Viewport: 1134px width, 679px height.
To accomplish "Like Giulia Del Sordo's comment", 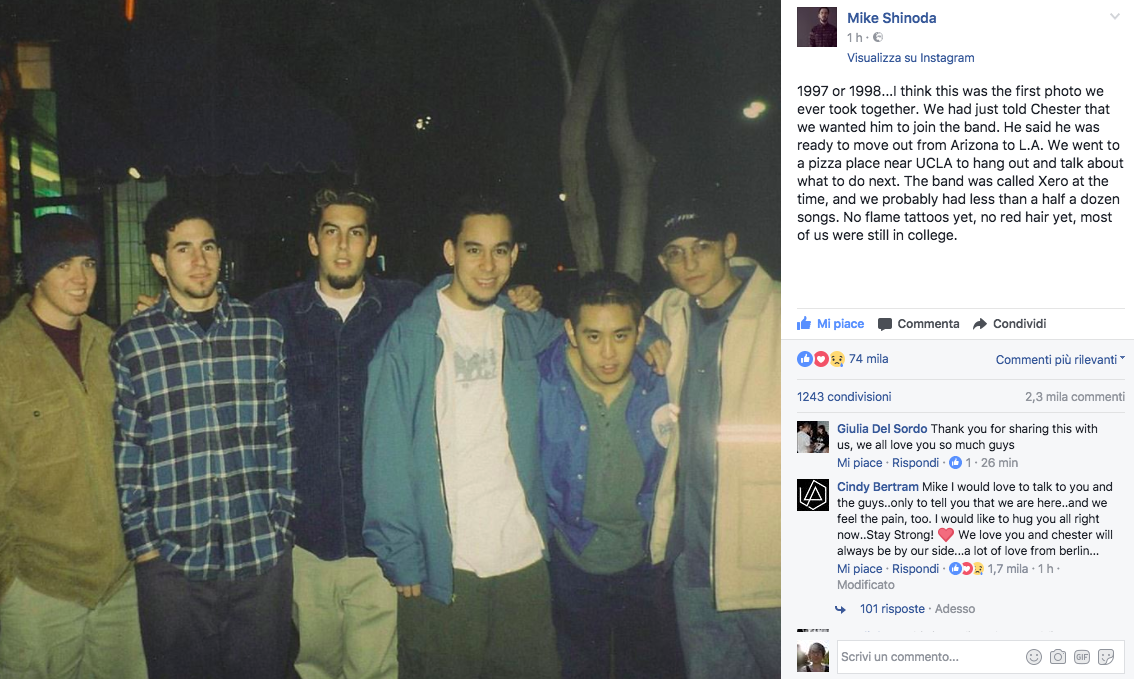I will click(859, 463).
